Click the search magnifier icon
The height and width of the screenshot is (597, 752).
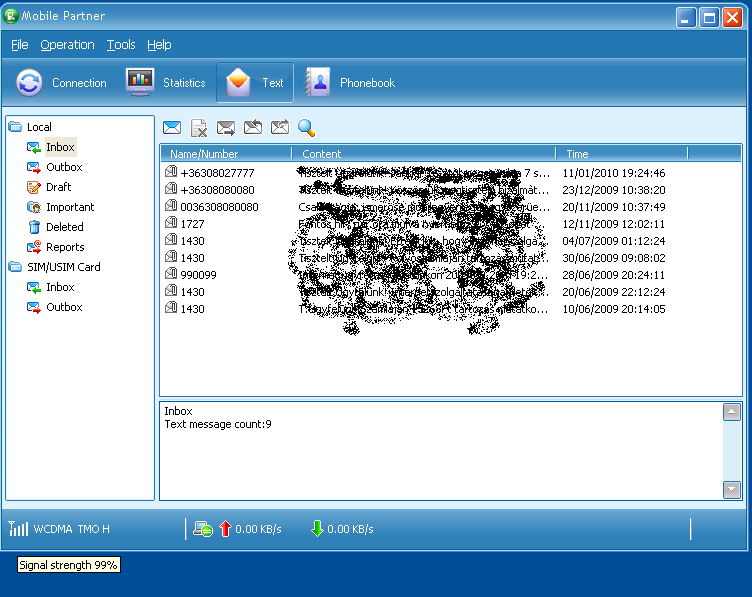click(x=307, y=128)
